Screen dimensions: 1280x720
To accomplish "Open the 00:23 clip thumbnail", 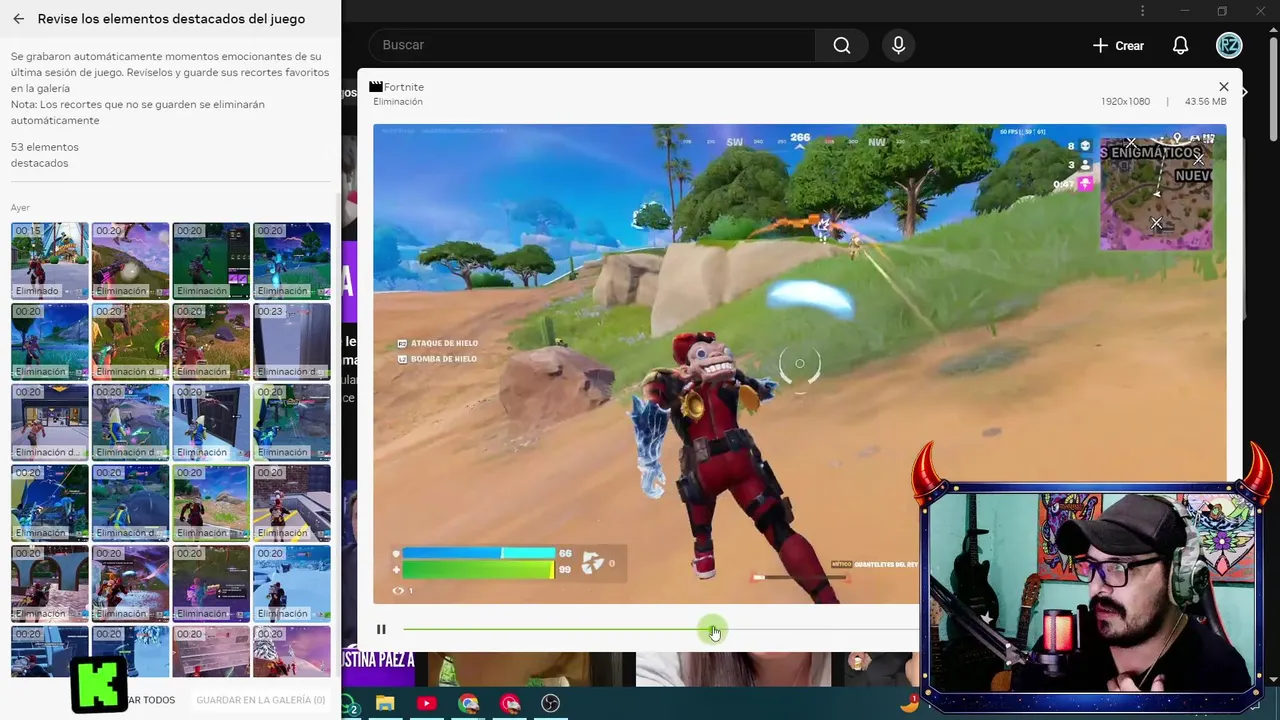I will click(291, 341).
